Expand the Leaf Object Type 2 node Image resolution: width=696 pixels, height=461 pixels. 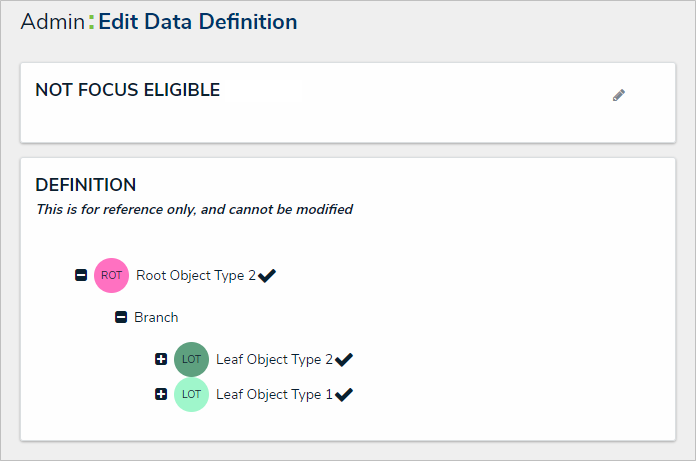pos(161,359)
